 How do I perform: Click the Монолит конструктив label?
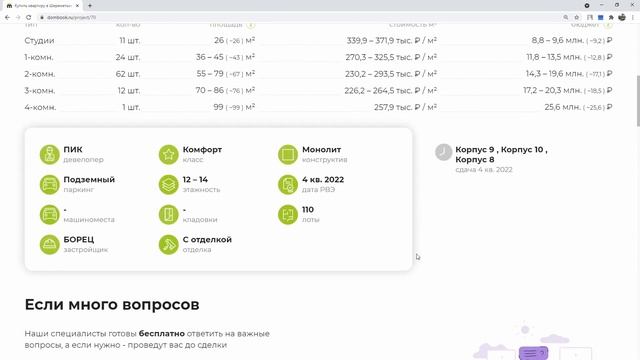[x=324, y=154]
